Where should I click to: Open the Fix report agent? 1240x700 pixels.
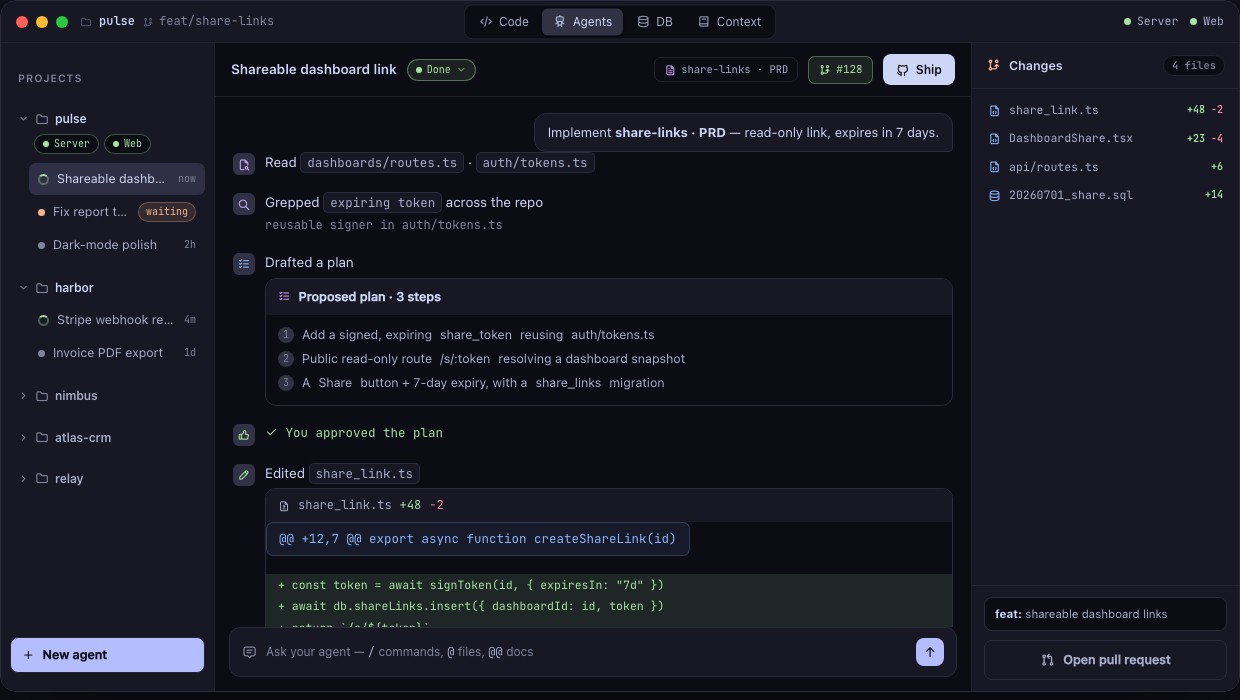(117, 212)
